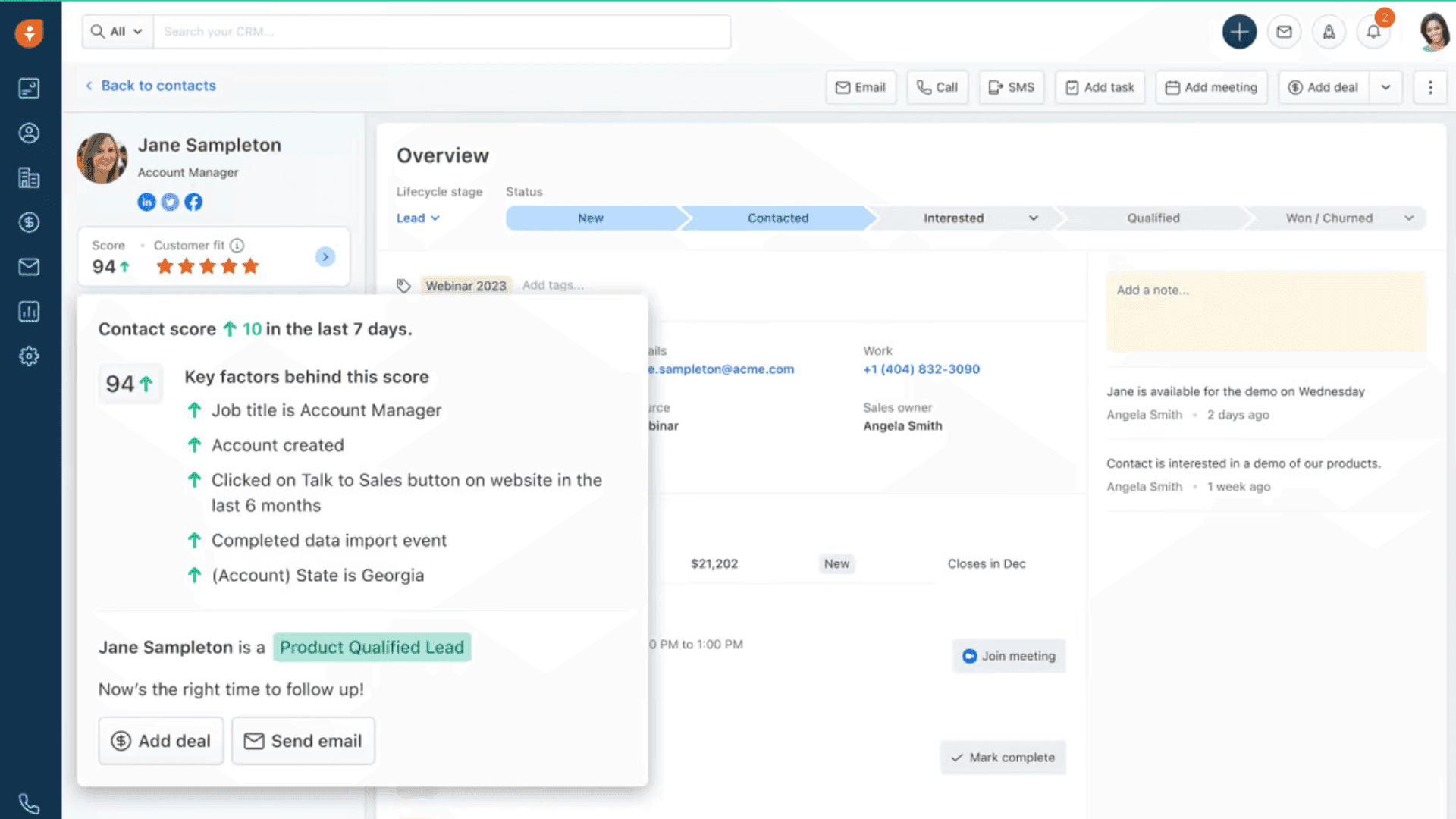
Task: Click the 94 score in the popup
Action: (130, 384)
